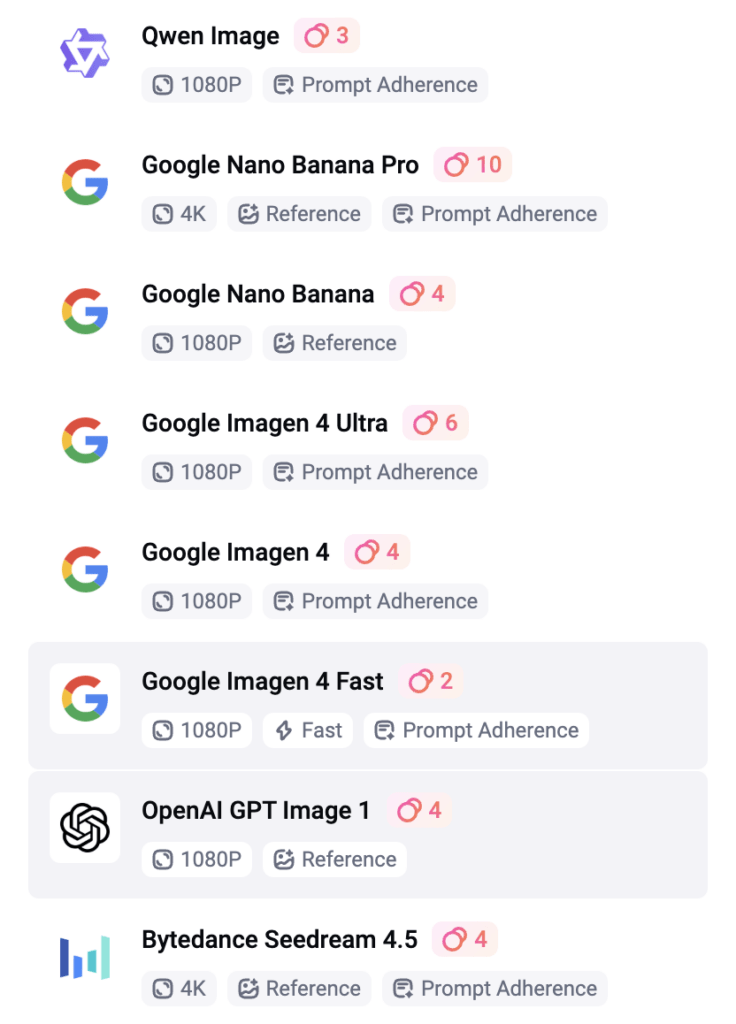Click Prompt Adherence tag under Qwen Image

click(376, 85)
